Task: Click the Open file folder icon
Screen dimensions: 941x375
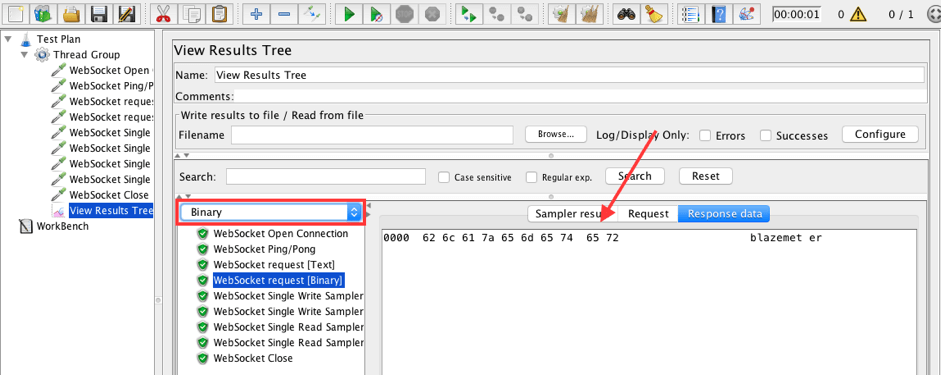Action: pyautogui.click(x=71, y=13)
